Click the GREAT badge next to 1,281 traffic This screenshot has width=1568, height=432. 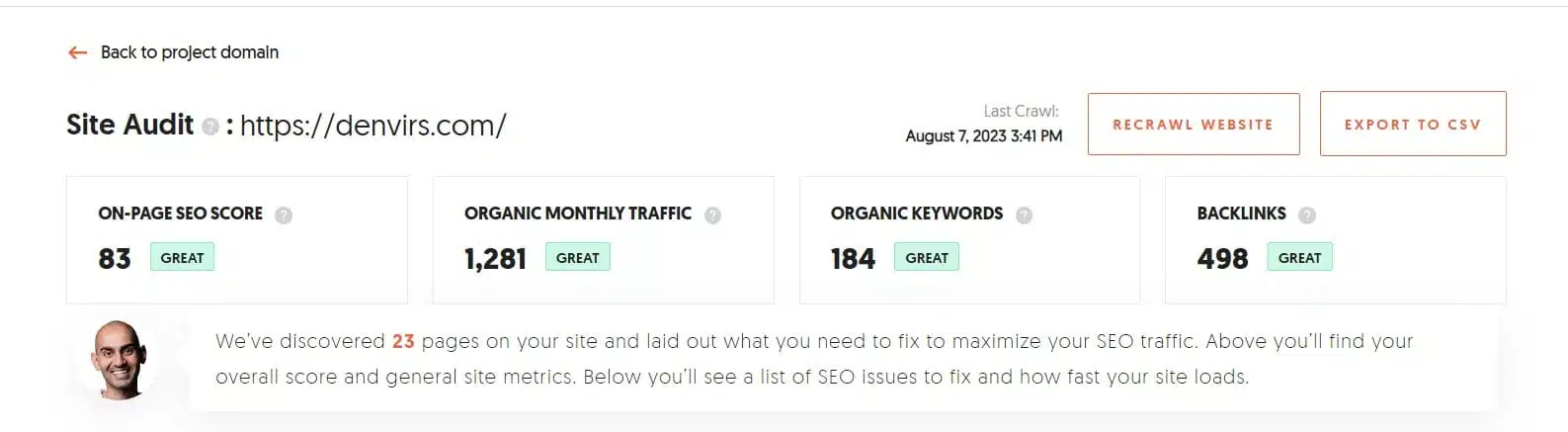pos(578,257)
